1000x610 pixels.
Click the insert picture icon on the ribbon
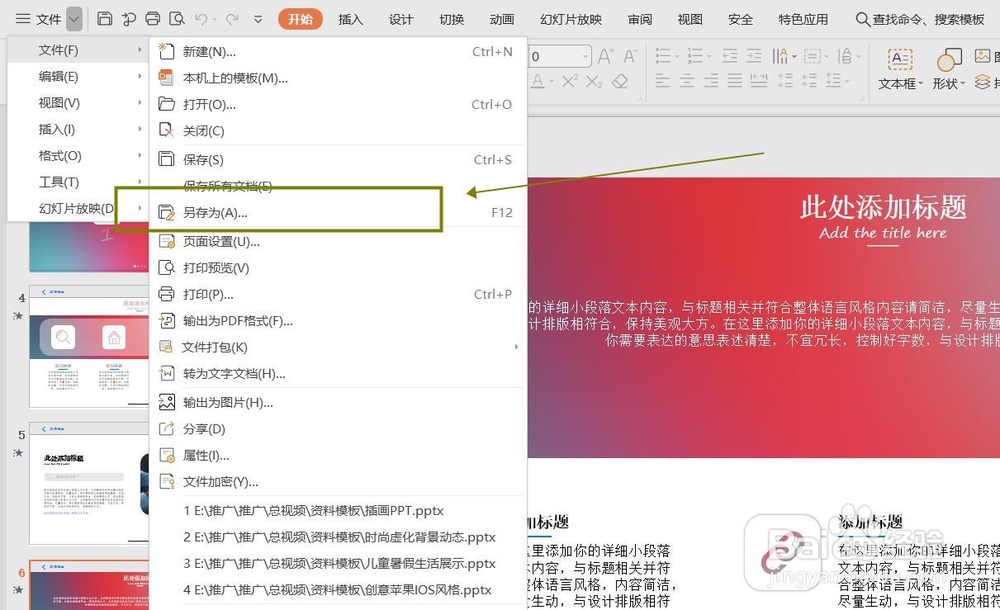(982, 57)
